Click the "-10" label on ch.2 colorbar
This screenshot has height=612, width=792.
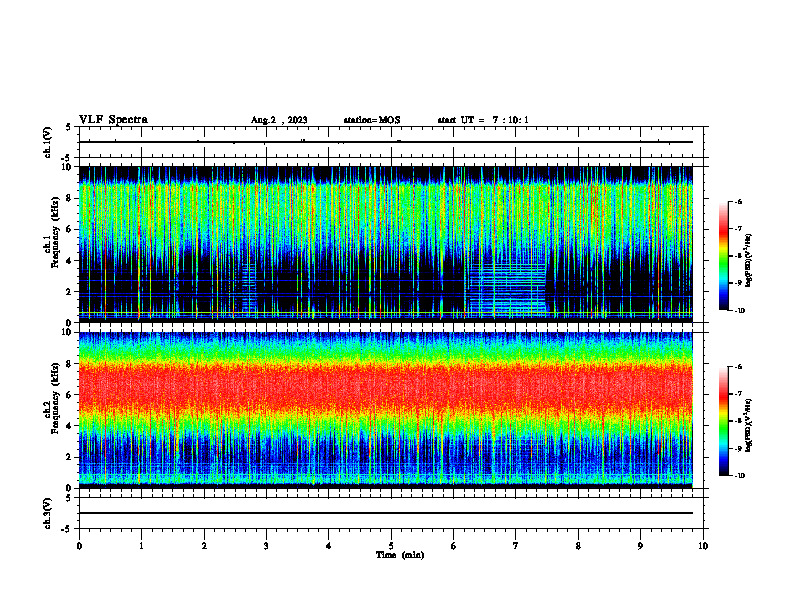(x=739, y=476)
